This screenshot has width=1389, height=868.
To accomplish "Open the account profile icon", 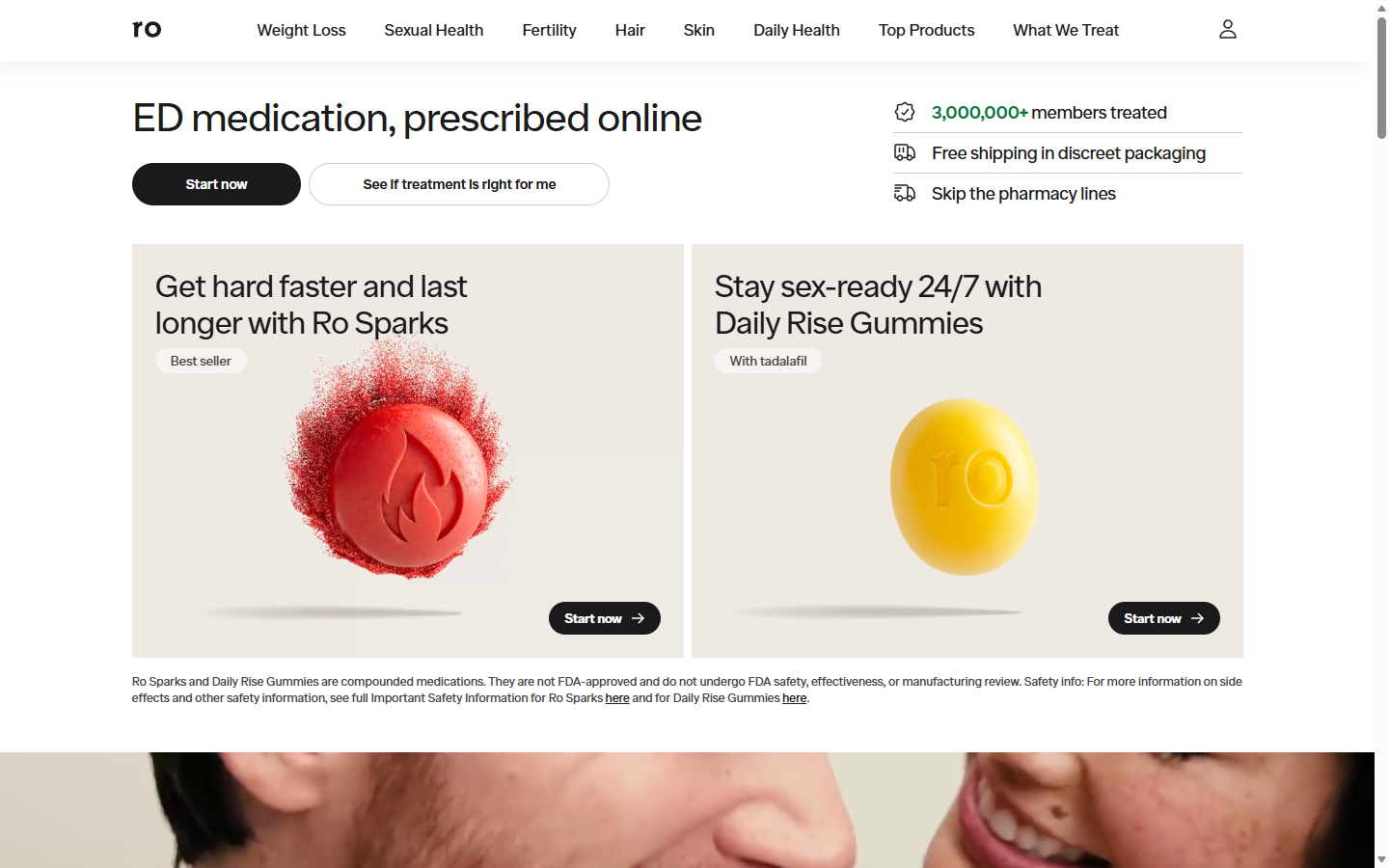I will 1227,30.
